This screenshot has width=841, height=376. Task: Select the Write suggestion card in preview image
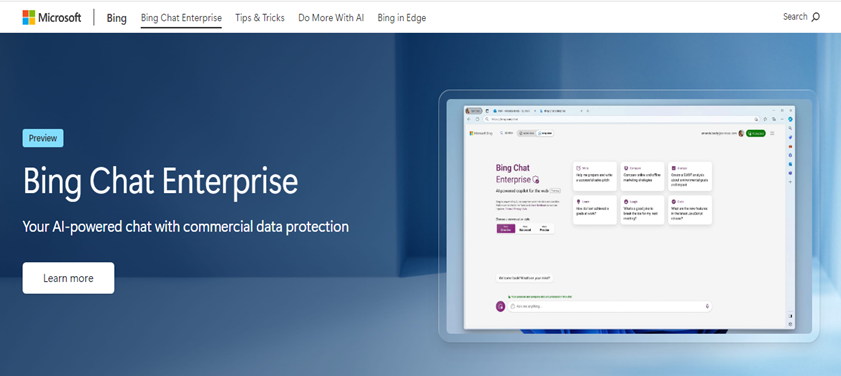point(595,176)
